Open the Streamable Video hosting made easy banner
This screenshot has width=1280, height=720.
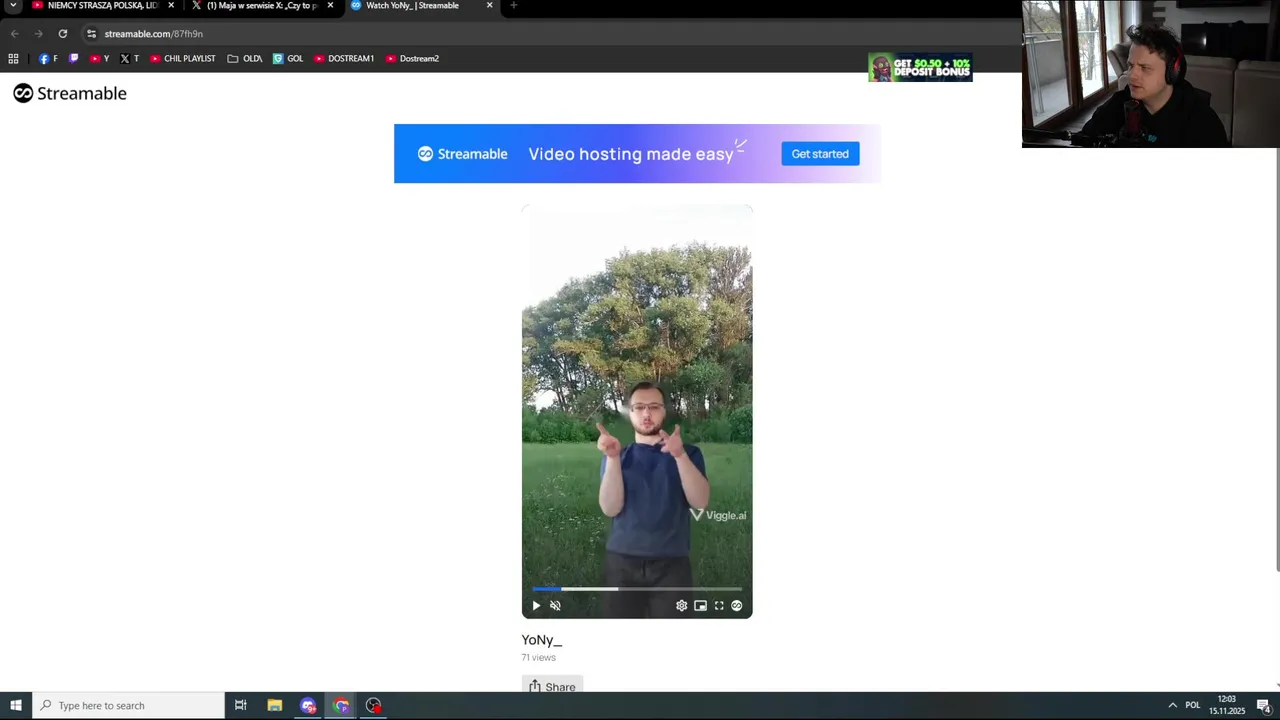click(637, 153)
